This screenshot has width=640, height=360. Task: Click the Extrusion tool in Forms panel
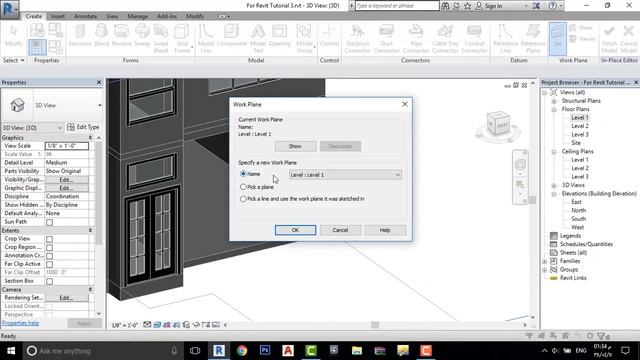tap(80, 36)
